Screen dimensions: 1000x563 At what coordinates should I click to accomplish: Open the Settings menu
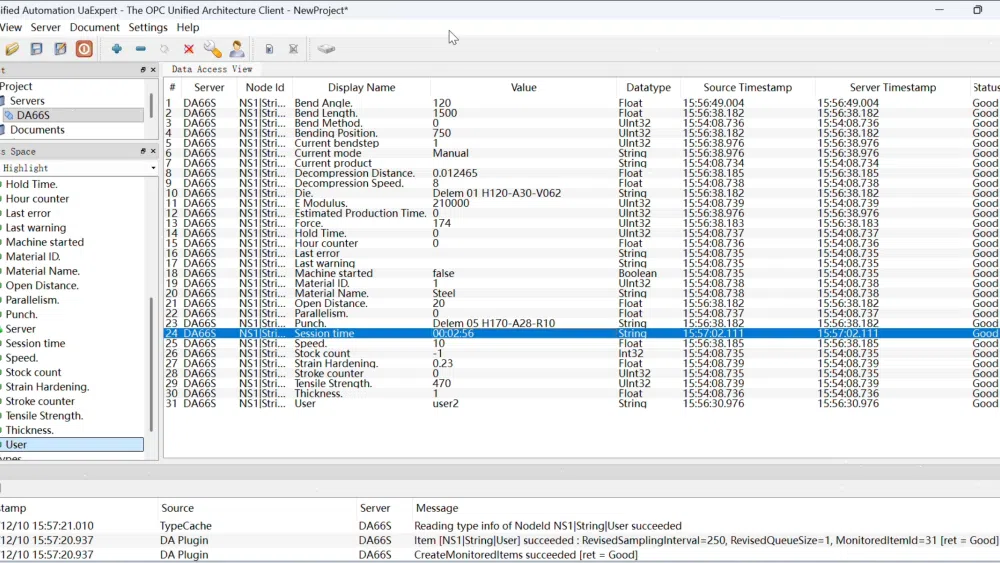coord(148,27)
